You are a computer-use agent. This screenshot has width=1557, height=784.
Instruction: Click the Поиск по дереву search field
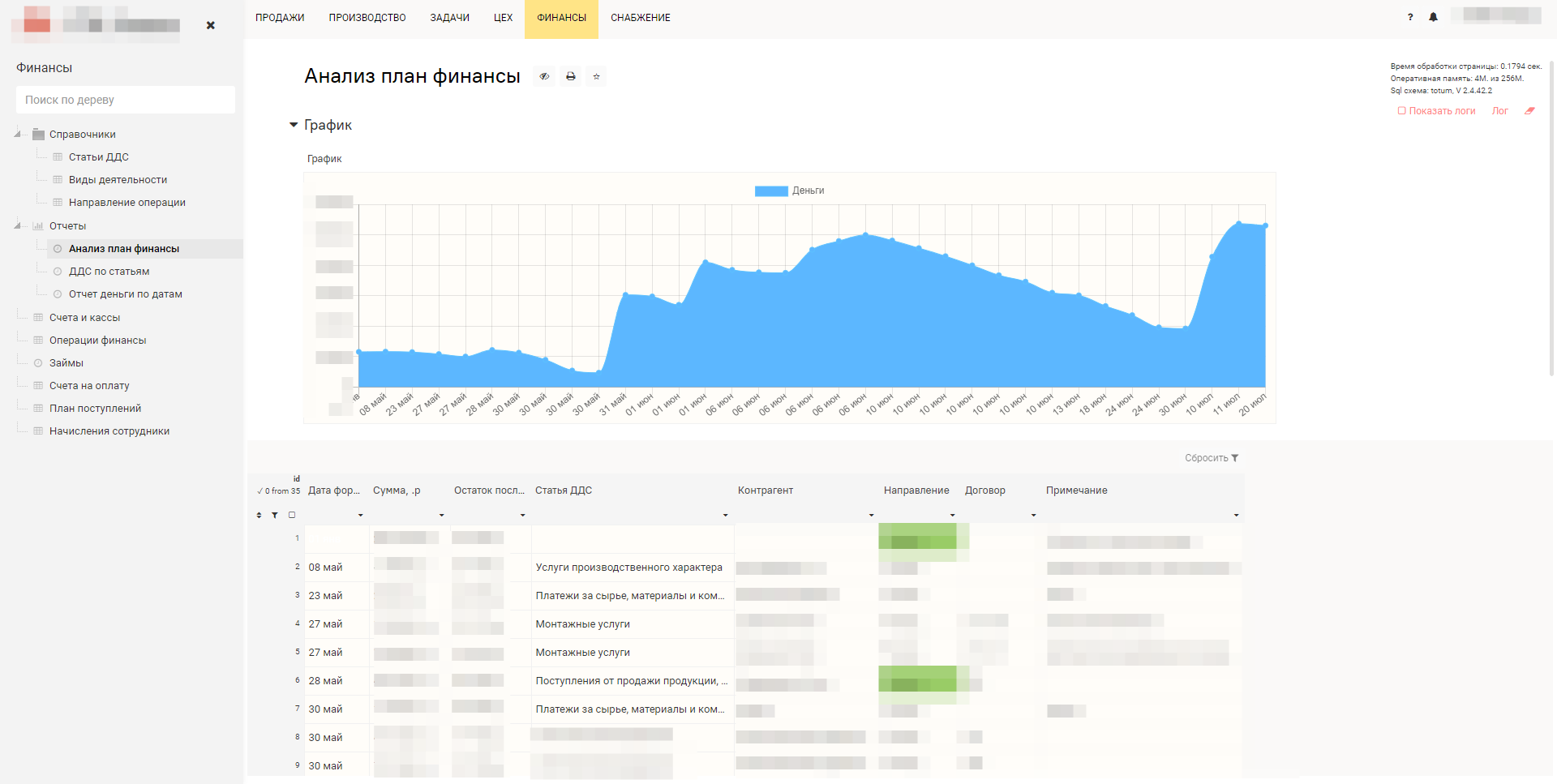126,100
